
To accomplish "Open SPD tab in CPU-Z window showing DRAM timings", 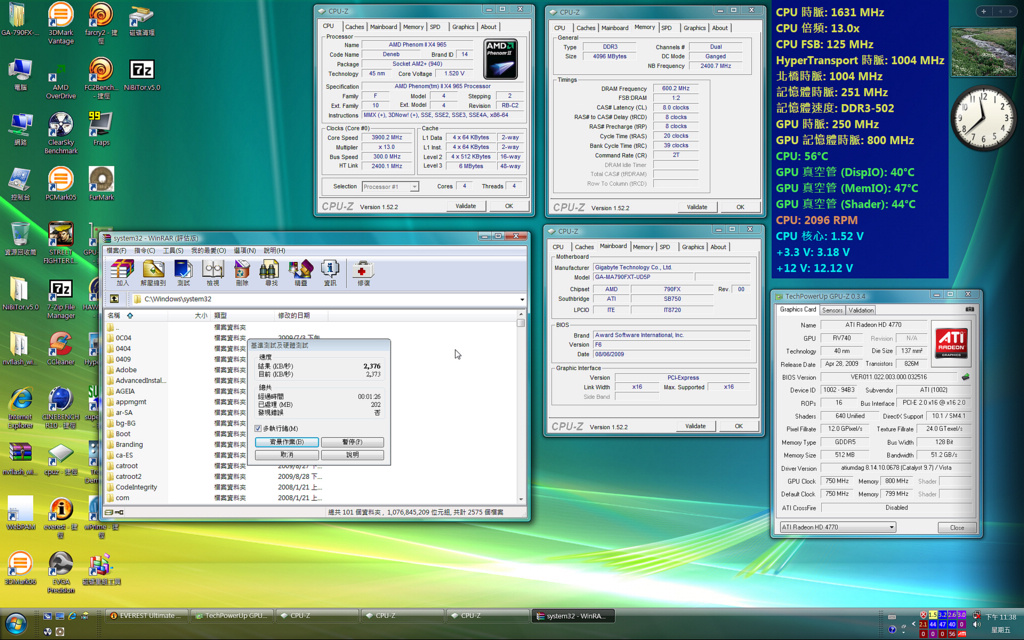I will click(x=666, y=28).
